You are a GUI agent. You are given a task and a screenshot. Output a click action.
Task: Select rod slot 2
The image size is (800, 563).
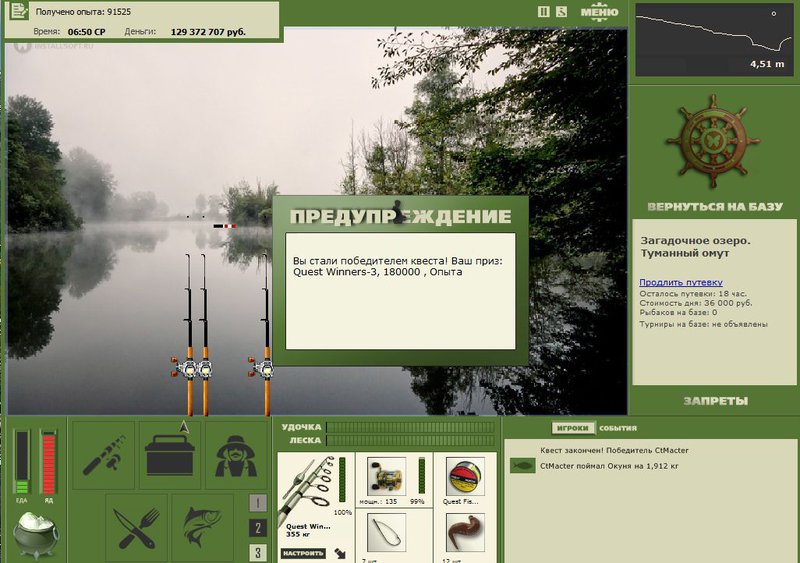pyautogui.click(x=258, y=528)
